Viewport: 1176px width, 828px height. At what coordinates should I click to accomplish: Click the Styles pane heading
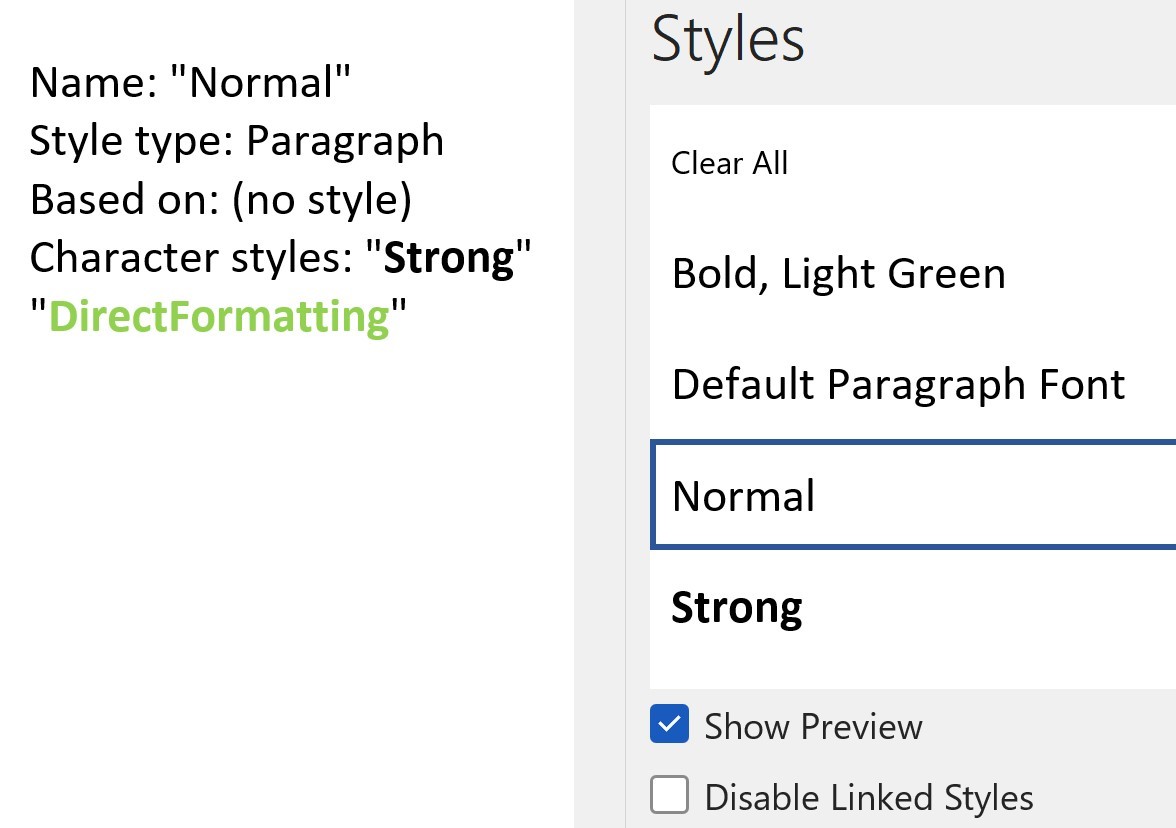coord(728,40)
